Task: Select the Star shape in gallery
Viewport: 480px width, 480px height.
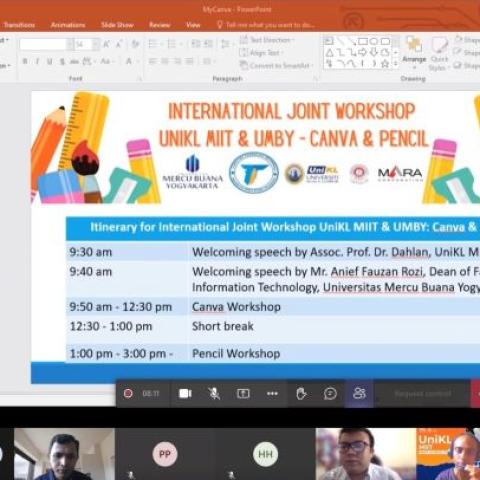Action: pyautogui.click(x=385, y=64)
